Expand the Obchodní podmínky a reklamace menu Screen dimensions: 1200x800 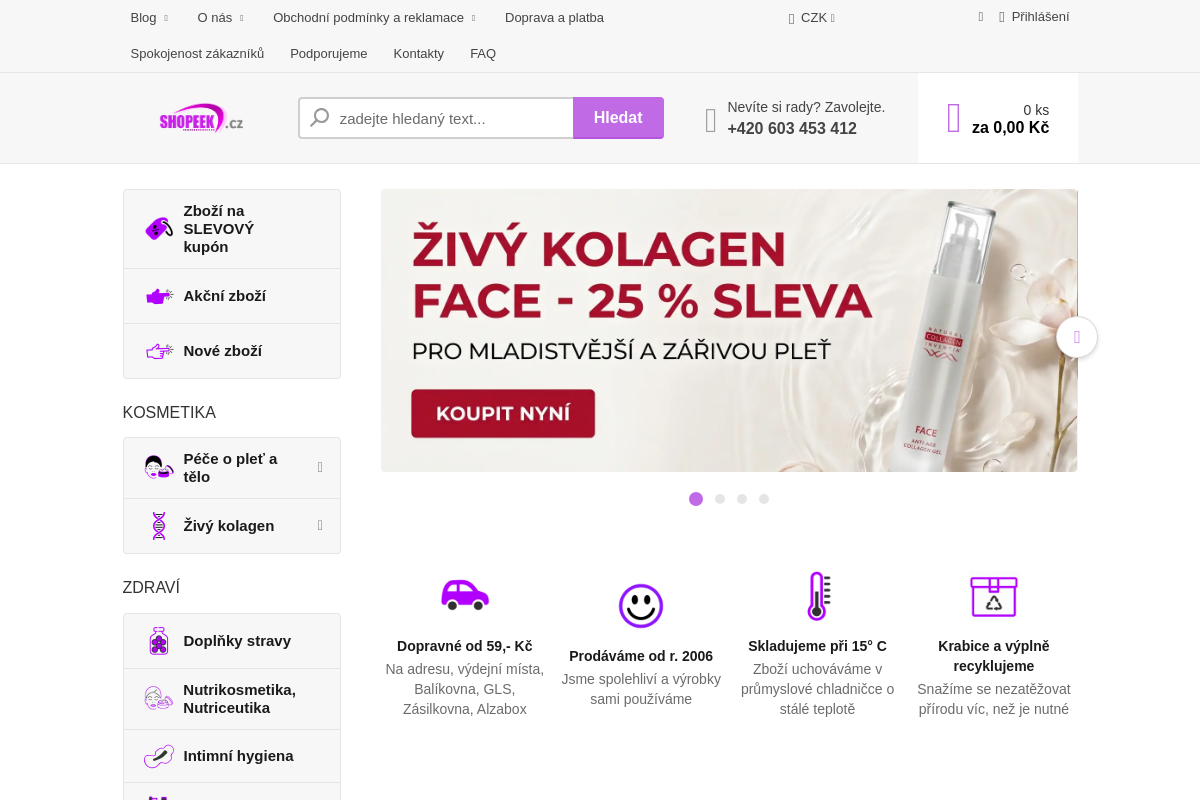374,18
